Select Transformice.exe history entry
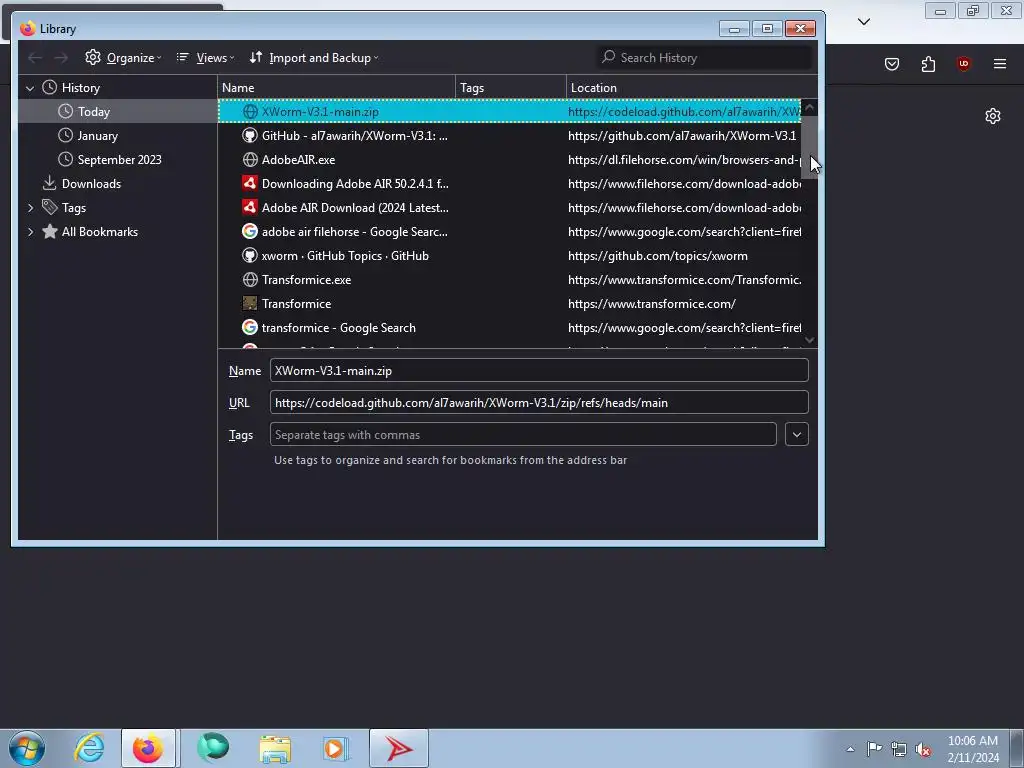The height and width of the screenshot is (768, 1024). tap(509, 280)
